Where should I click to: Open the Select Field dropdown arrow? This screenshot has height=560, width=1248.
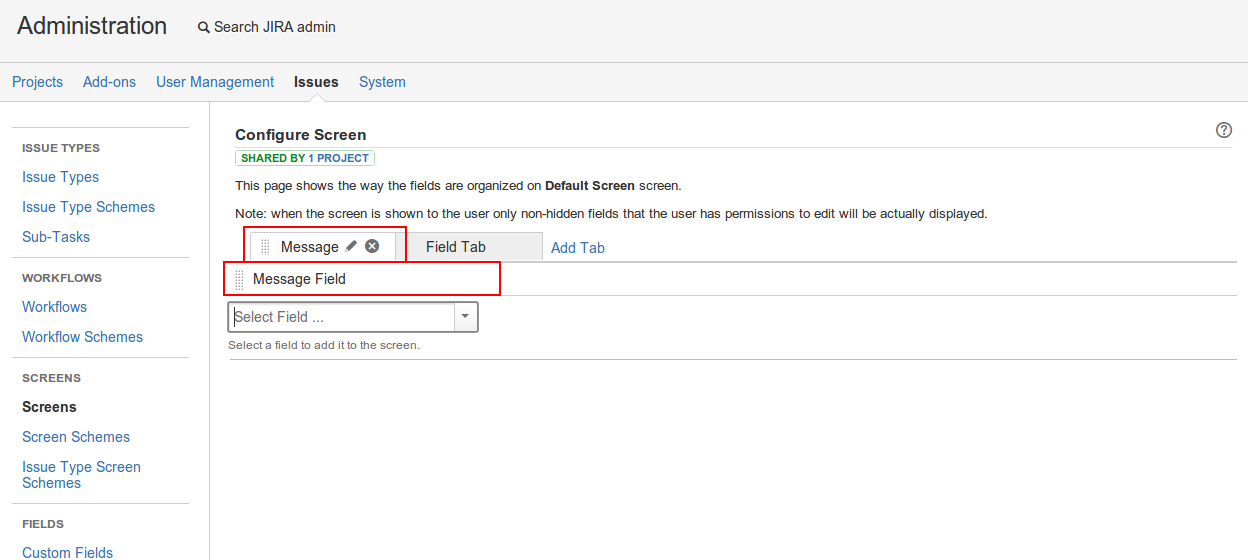tap(466, 317)
